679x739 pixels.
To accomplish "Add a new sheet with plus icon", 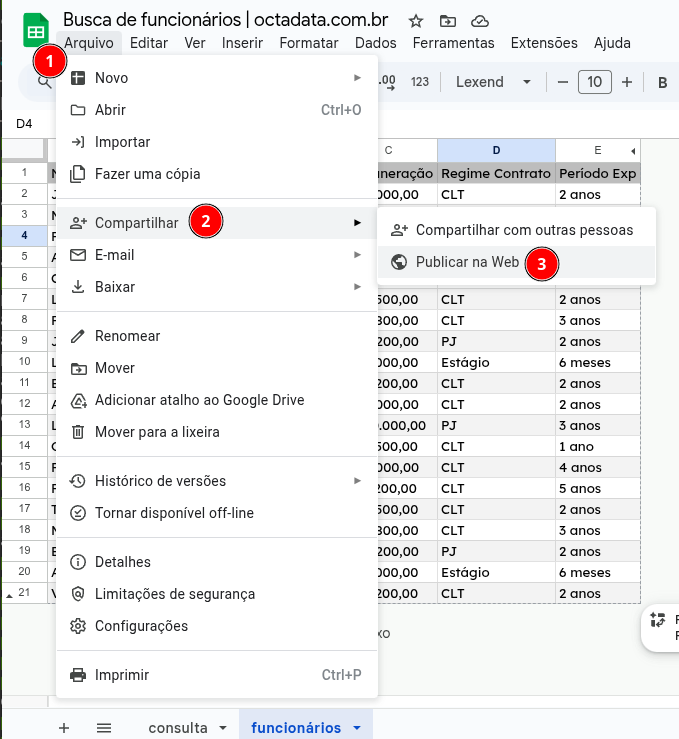I will [x=64, y=727].
